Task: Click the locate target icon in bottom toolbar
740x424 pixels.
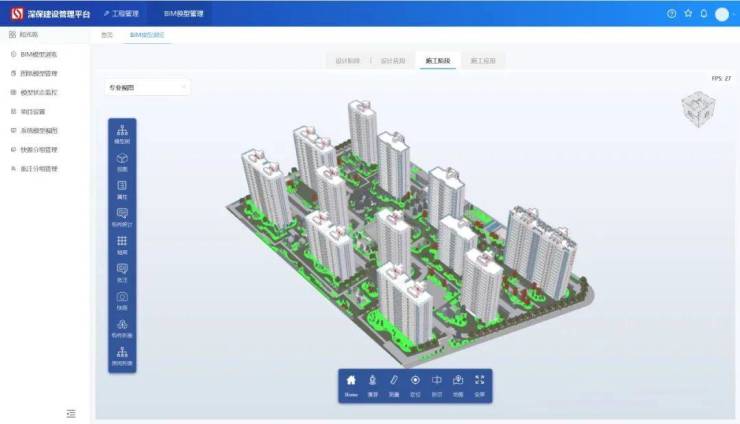Action: (415, 381)
